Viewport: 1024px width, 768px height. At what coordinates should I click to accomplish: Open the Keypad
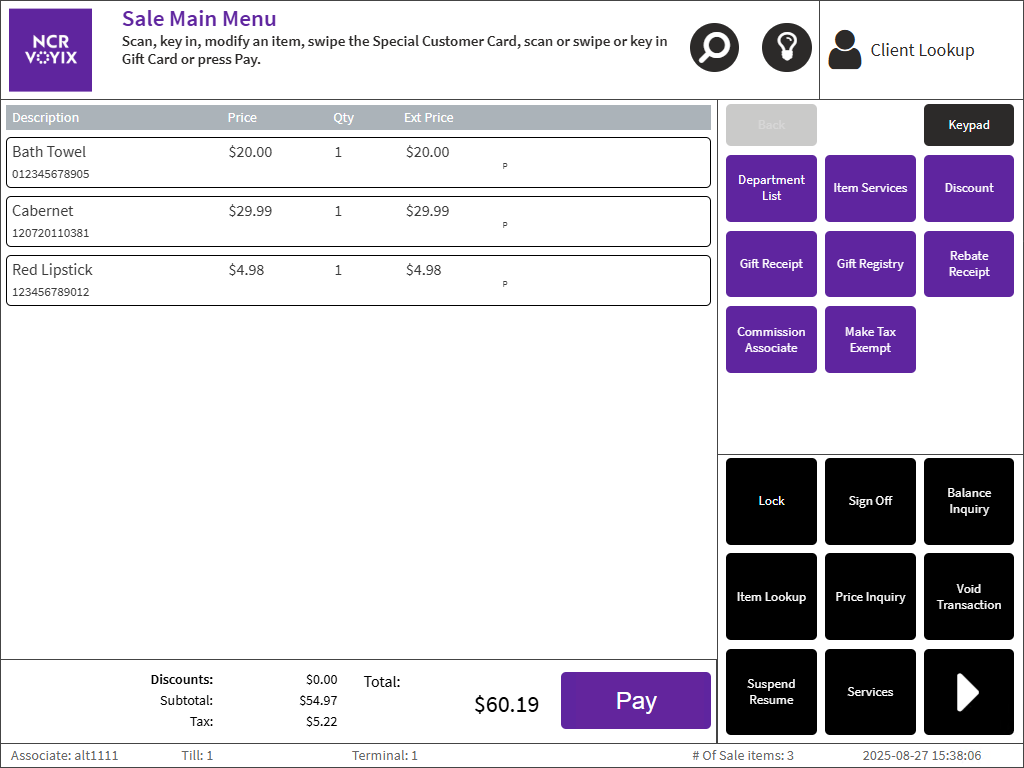tap(968, 125)
